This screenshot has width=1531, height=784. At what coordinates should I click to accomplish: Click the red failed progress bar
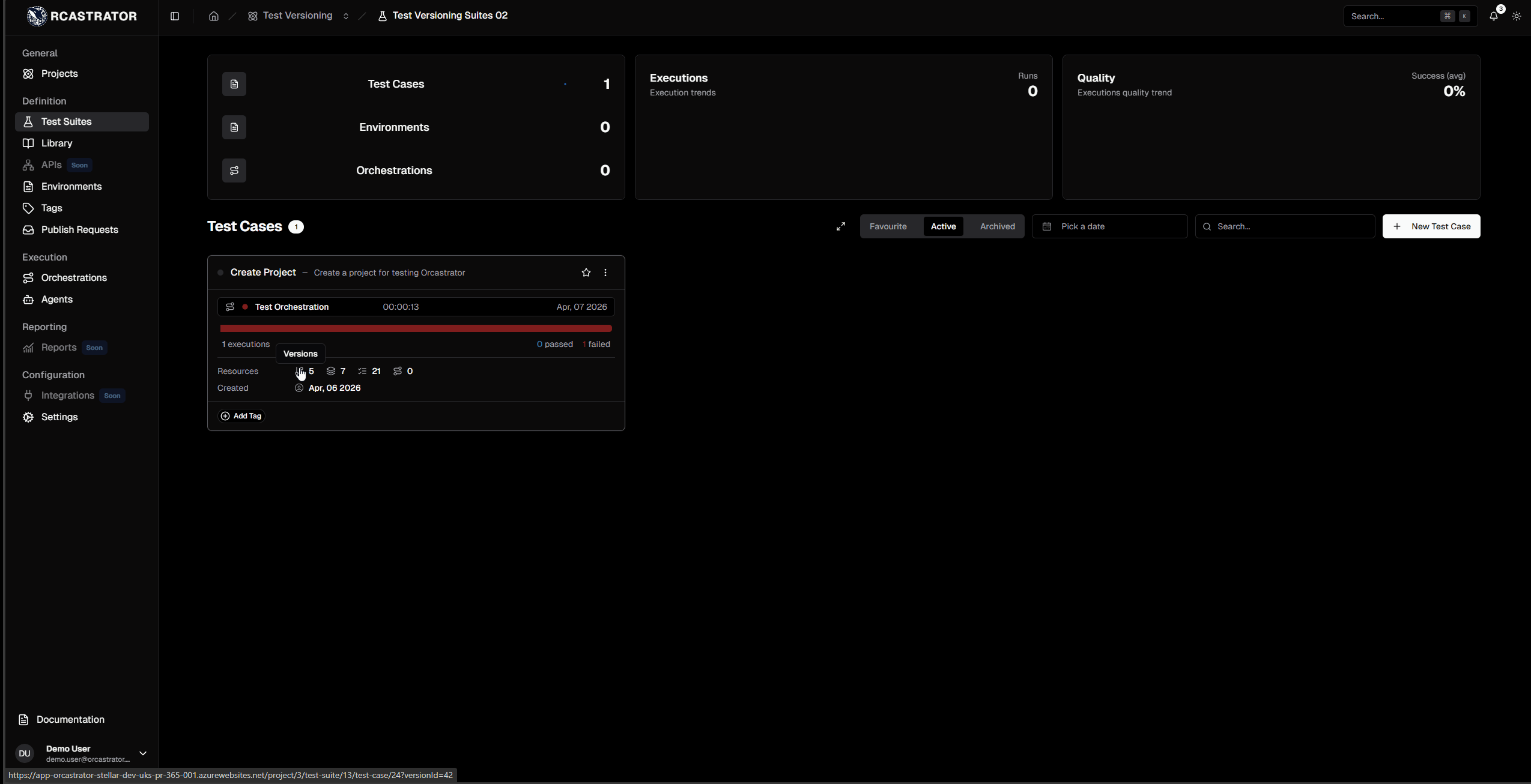tap(416, 328)
